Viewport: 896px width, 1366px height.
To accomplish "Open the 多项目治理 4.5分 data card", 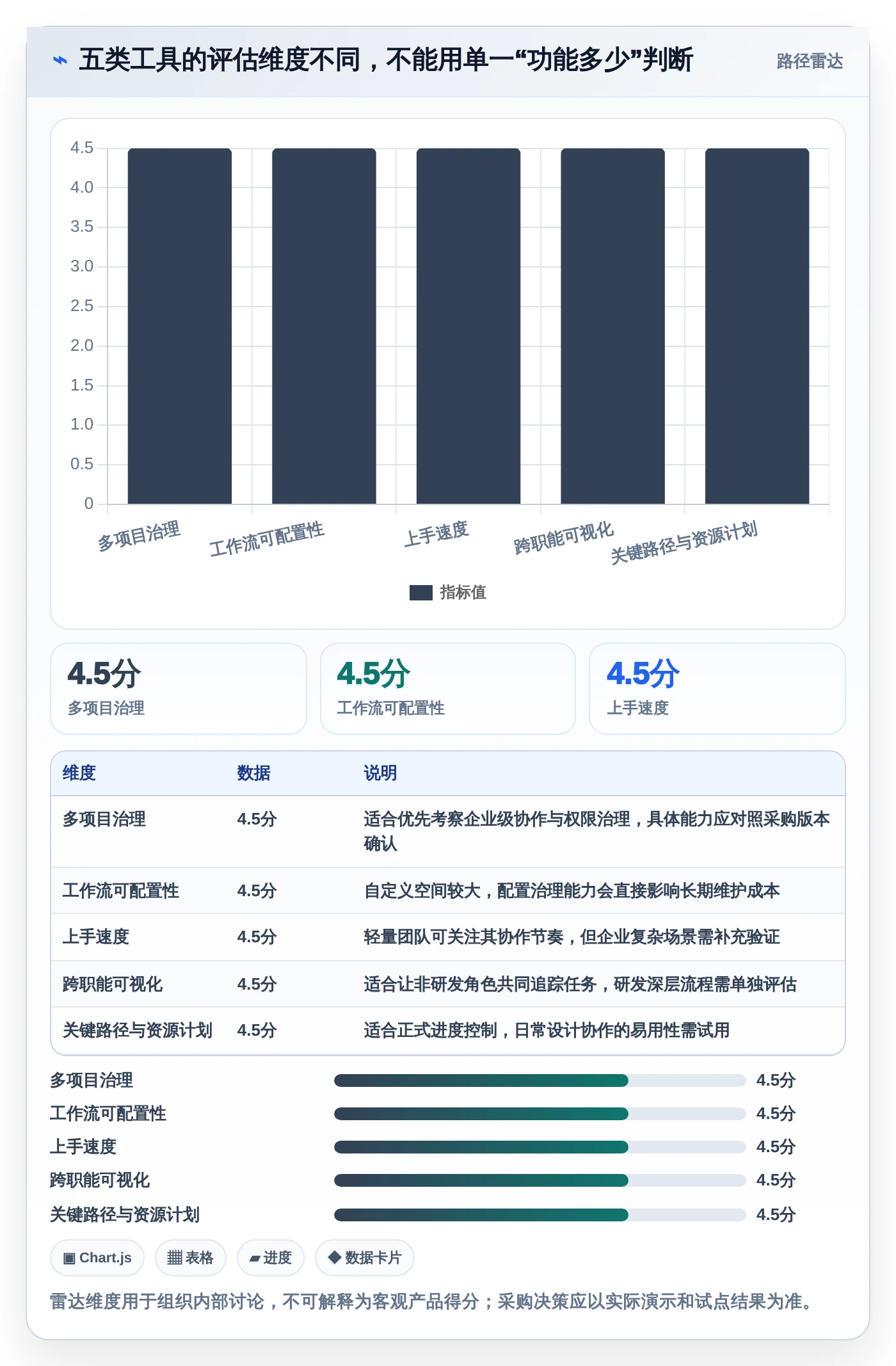I will click(x=179, y=689).
